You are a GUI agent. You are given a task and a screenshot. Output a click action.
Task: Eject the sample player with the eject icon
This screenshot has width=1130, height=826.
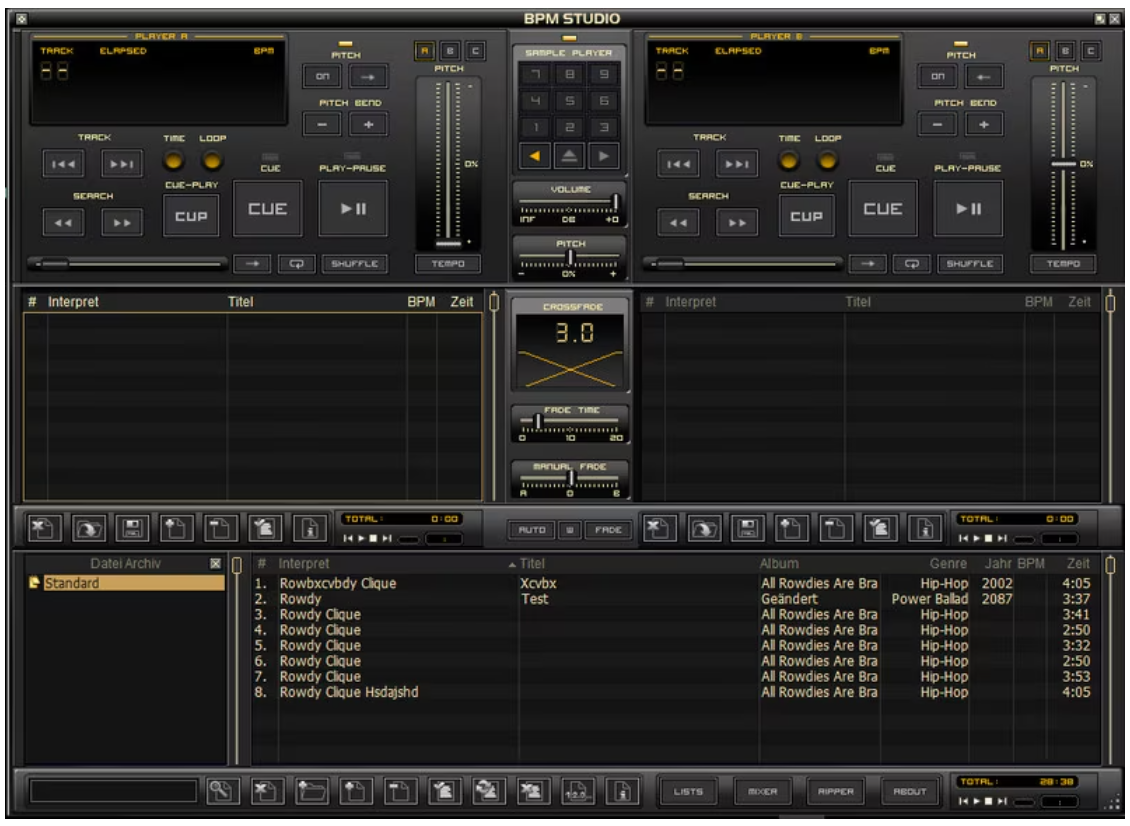(x=569, y=156)
